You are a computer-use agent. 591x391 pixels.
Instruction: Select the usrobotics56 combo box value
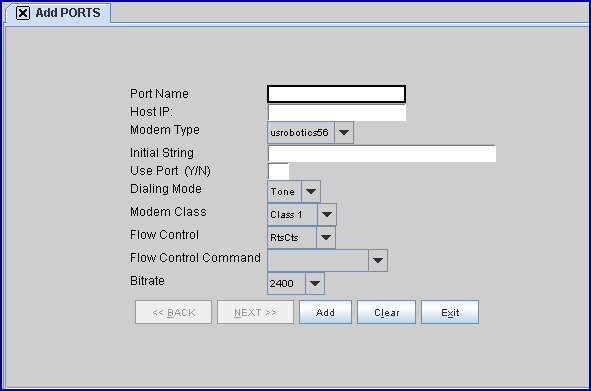(x=300, y=132)
